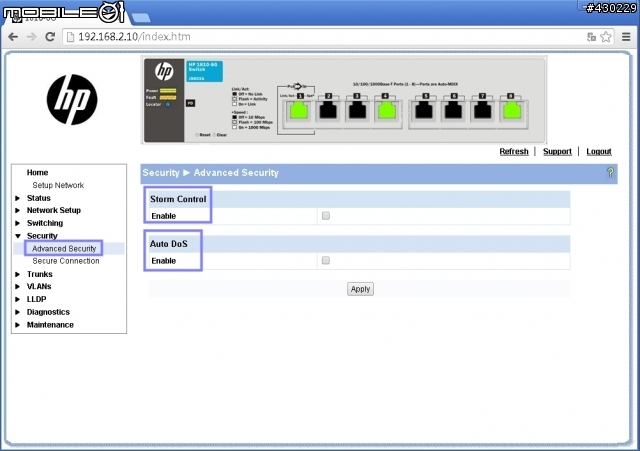Click port 8 on the switch diagram

[511, 111]
